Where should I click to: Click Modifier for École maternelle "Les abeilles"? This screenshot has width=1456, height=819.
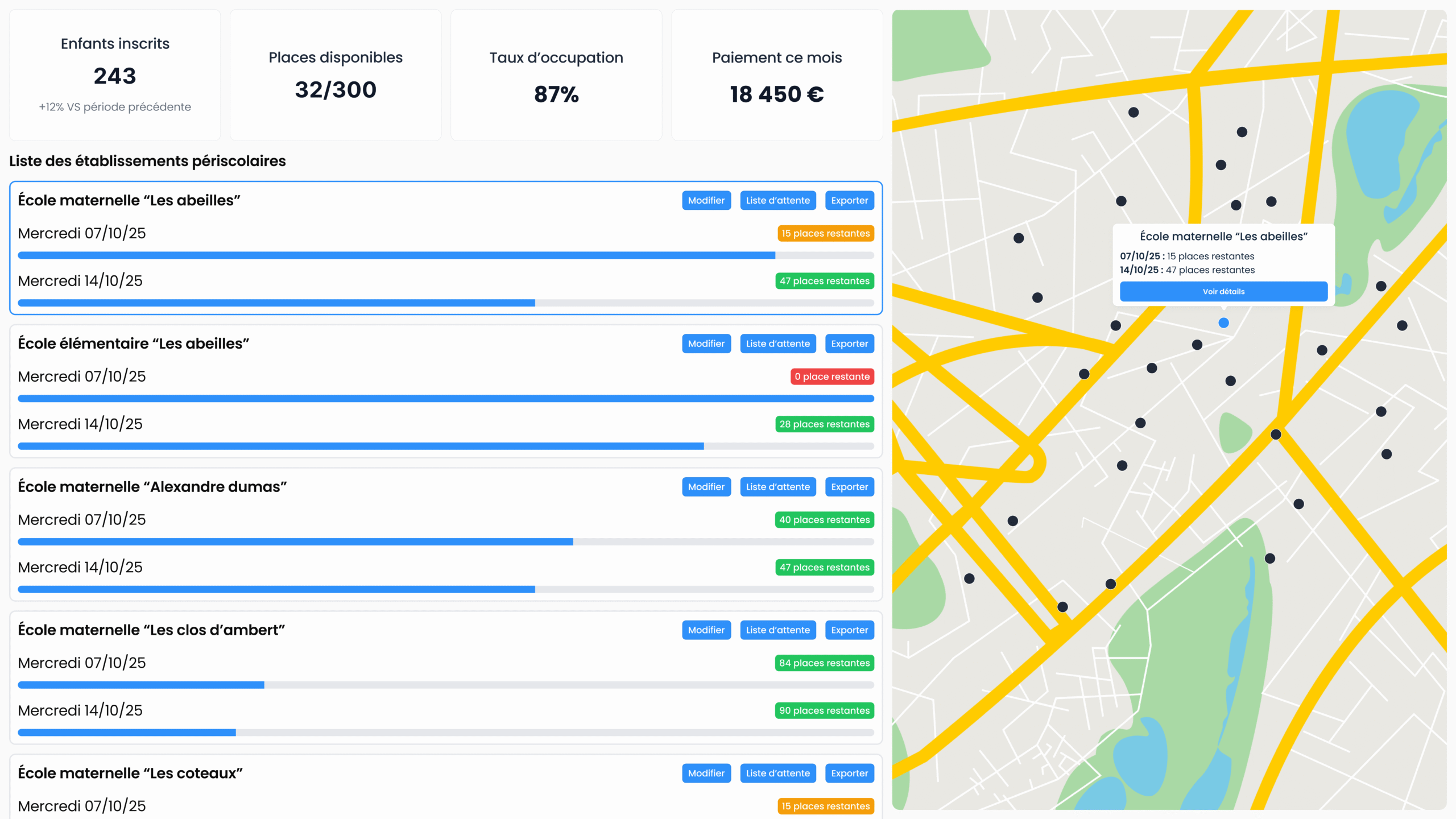(706, 200)
